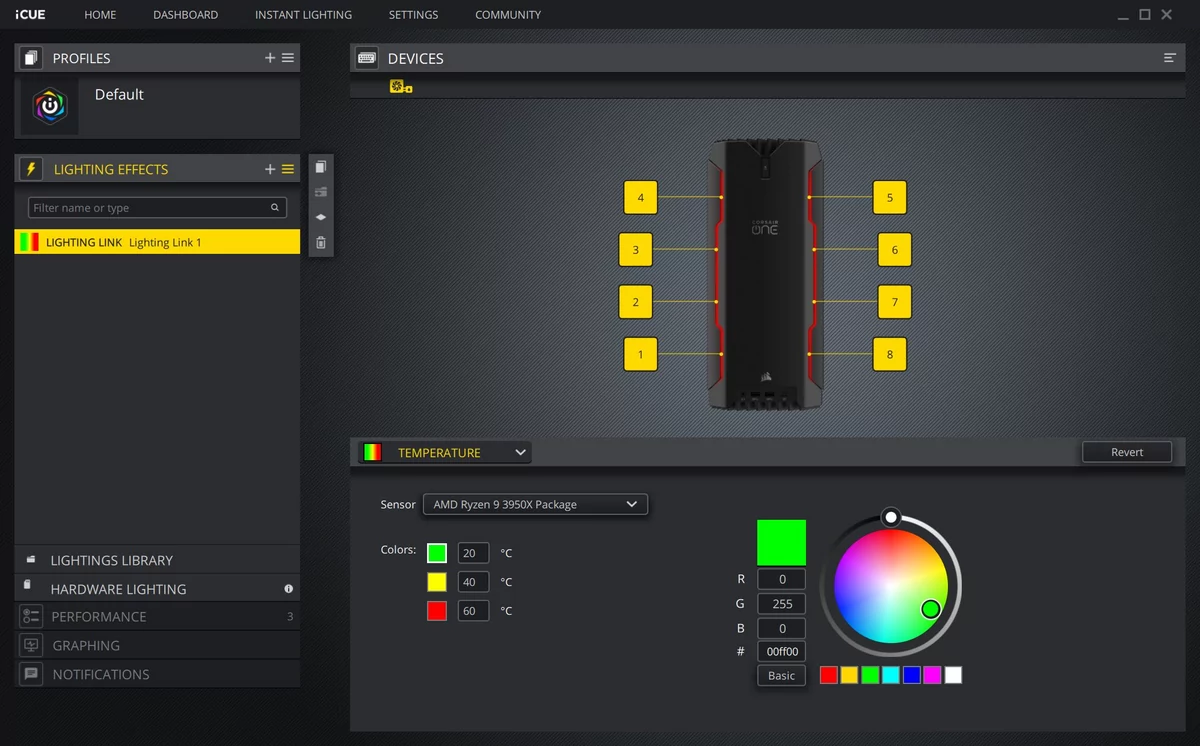Select LED zone 7 on the case
The height and width of the screenshot is (746, 1200).
(895, 302)
